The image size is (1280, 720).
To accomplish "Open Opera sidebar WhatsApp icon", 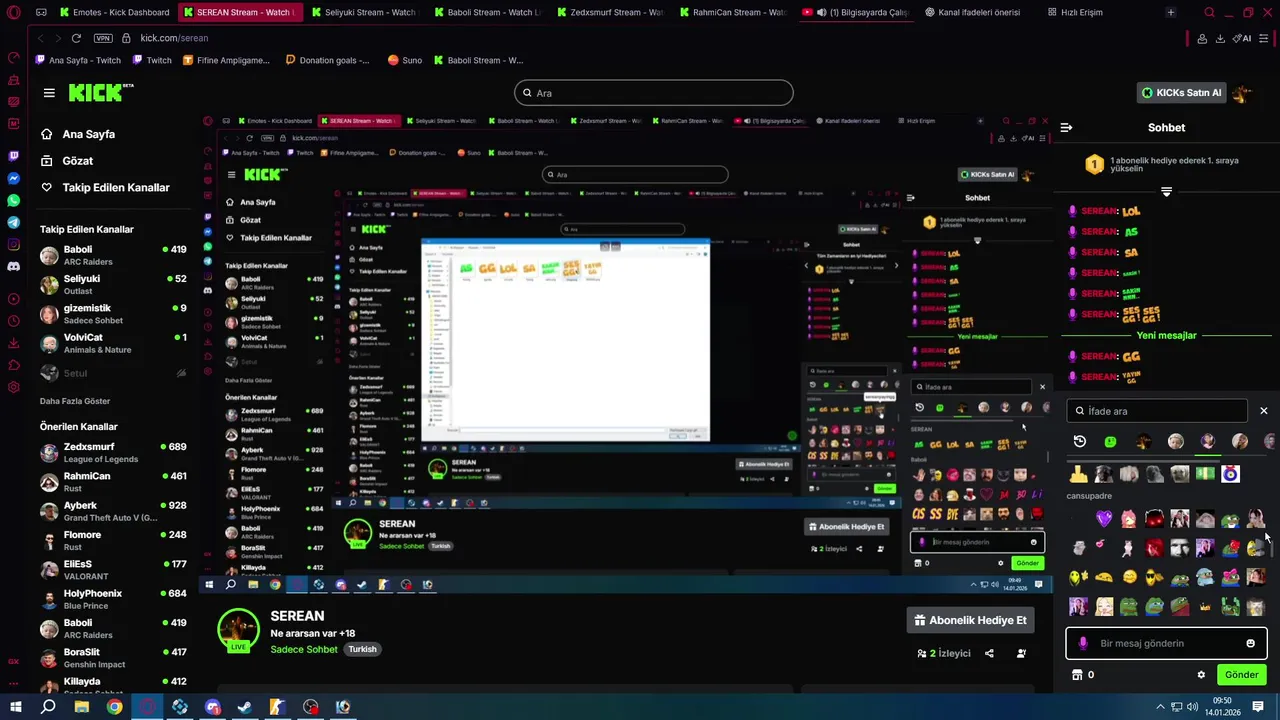I will click(x=13, y=200).
